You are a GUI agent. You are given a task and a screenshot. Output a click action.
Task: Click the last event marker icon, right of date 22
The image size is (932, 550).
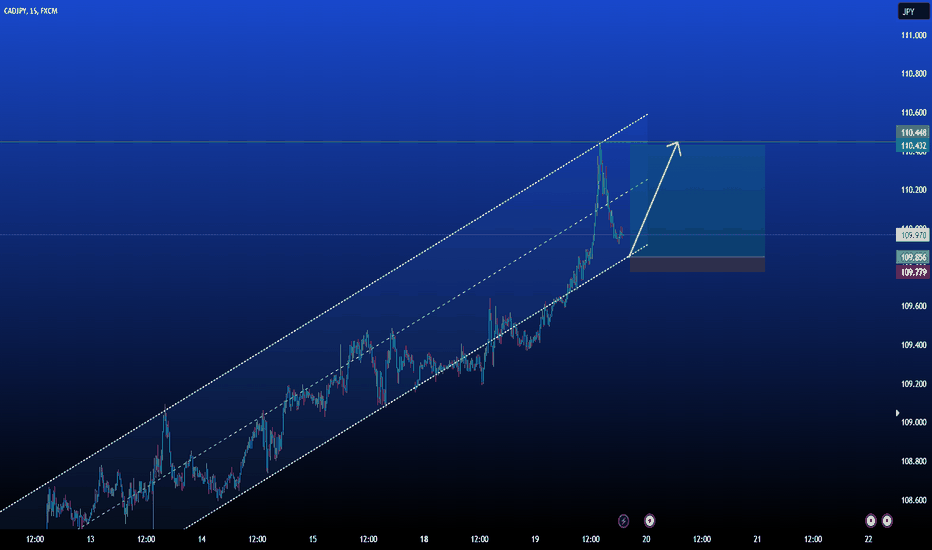[x=887, y=521]
